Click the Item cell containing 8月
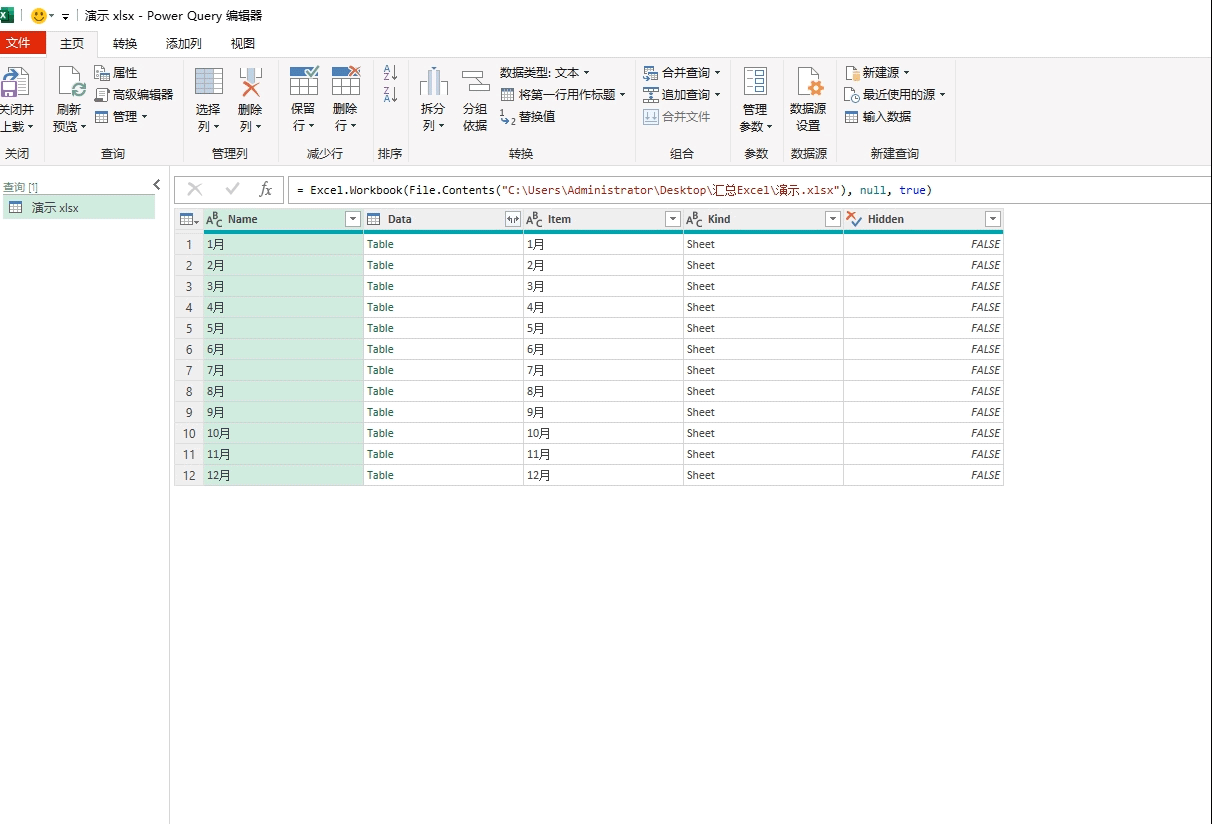 point(603,391)
